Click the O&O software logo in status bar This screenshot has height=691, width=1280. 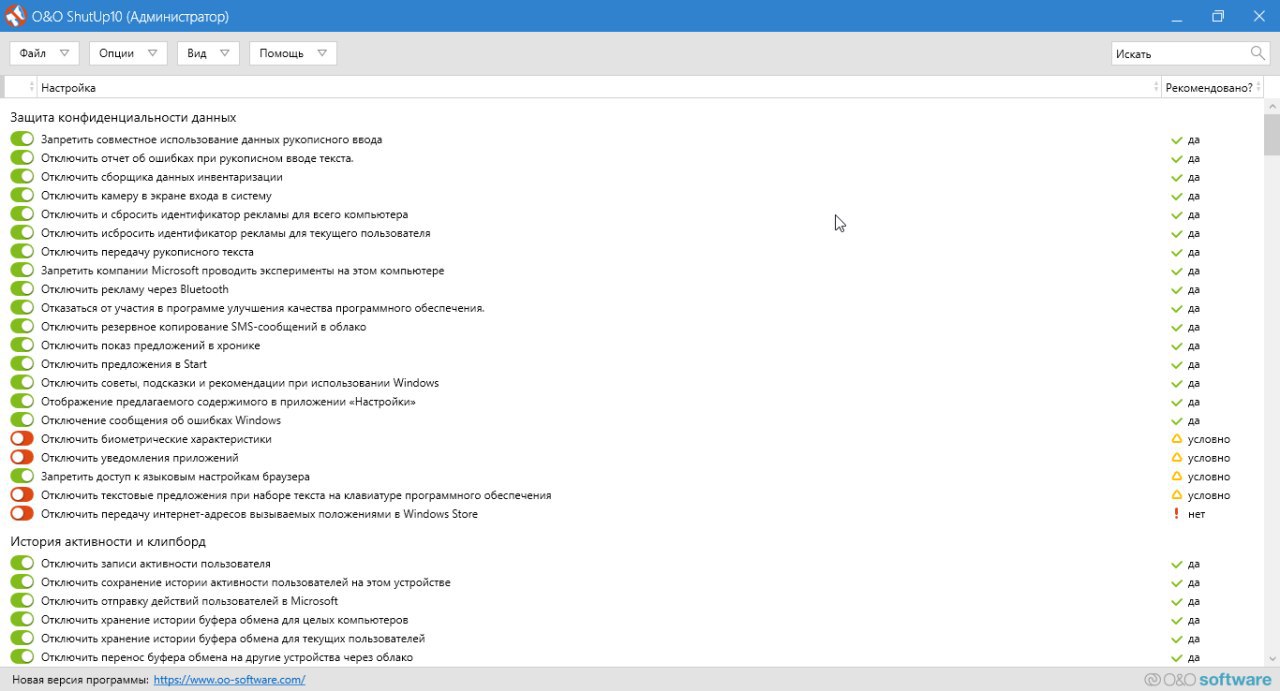[1208, 680]
